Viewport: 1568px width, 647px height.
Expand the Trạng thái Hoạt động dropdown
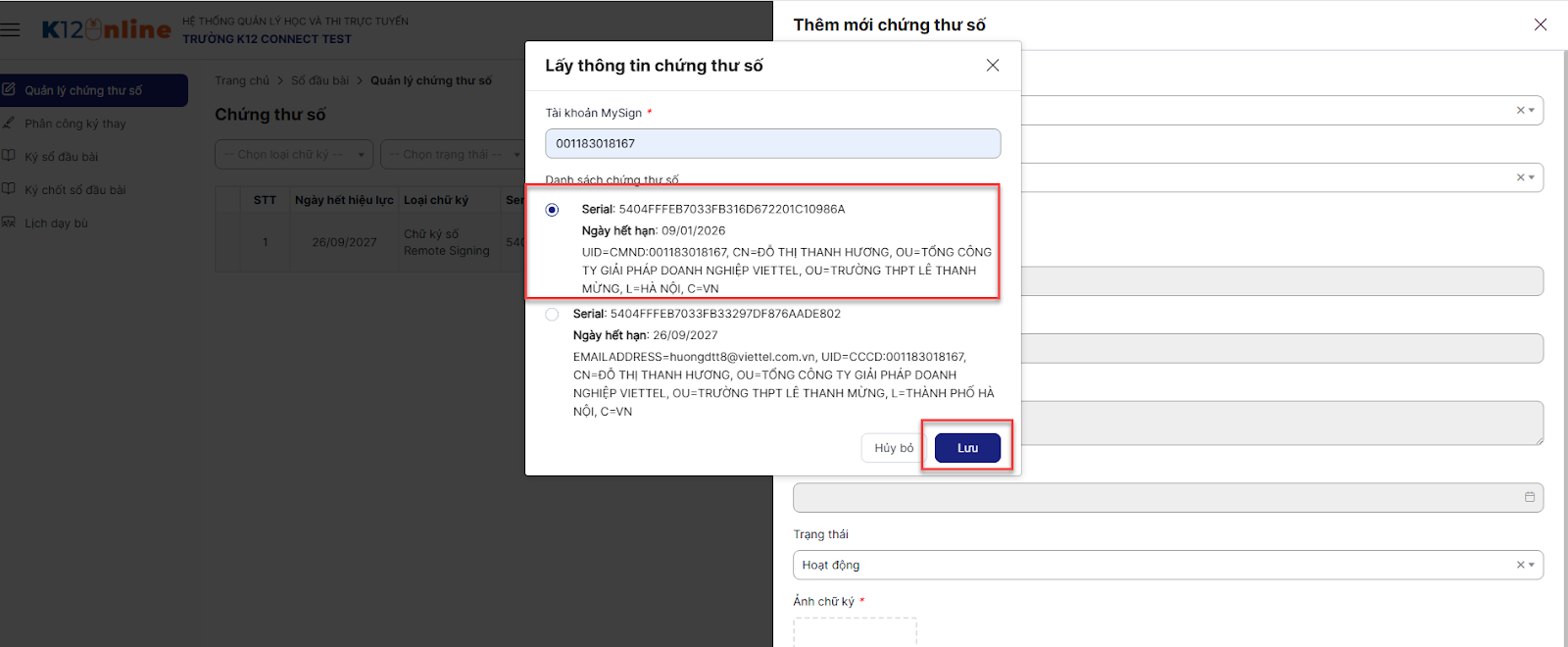pos(1532,565)
